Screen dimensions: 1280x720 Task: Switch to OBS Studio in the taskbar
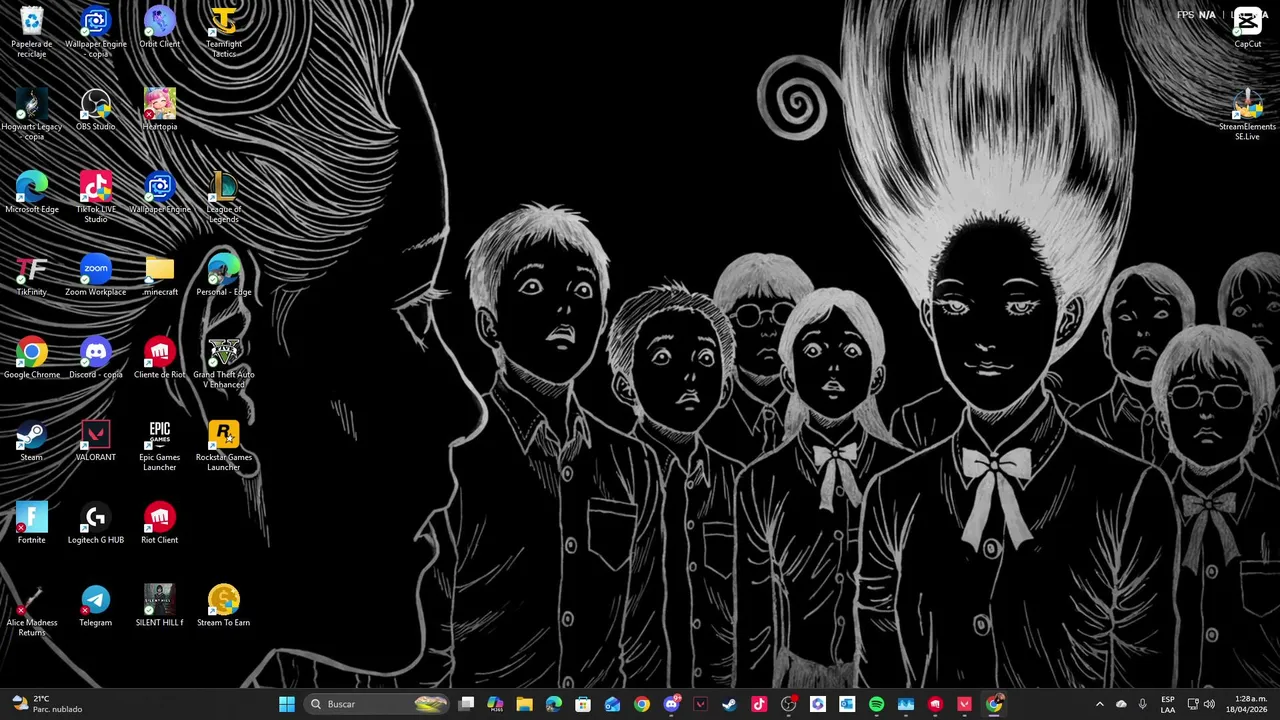788,704
